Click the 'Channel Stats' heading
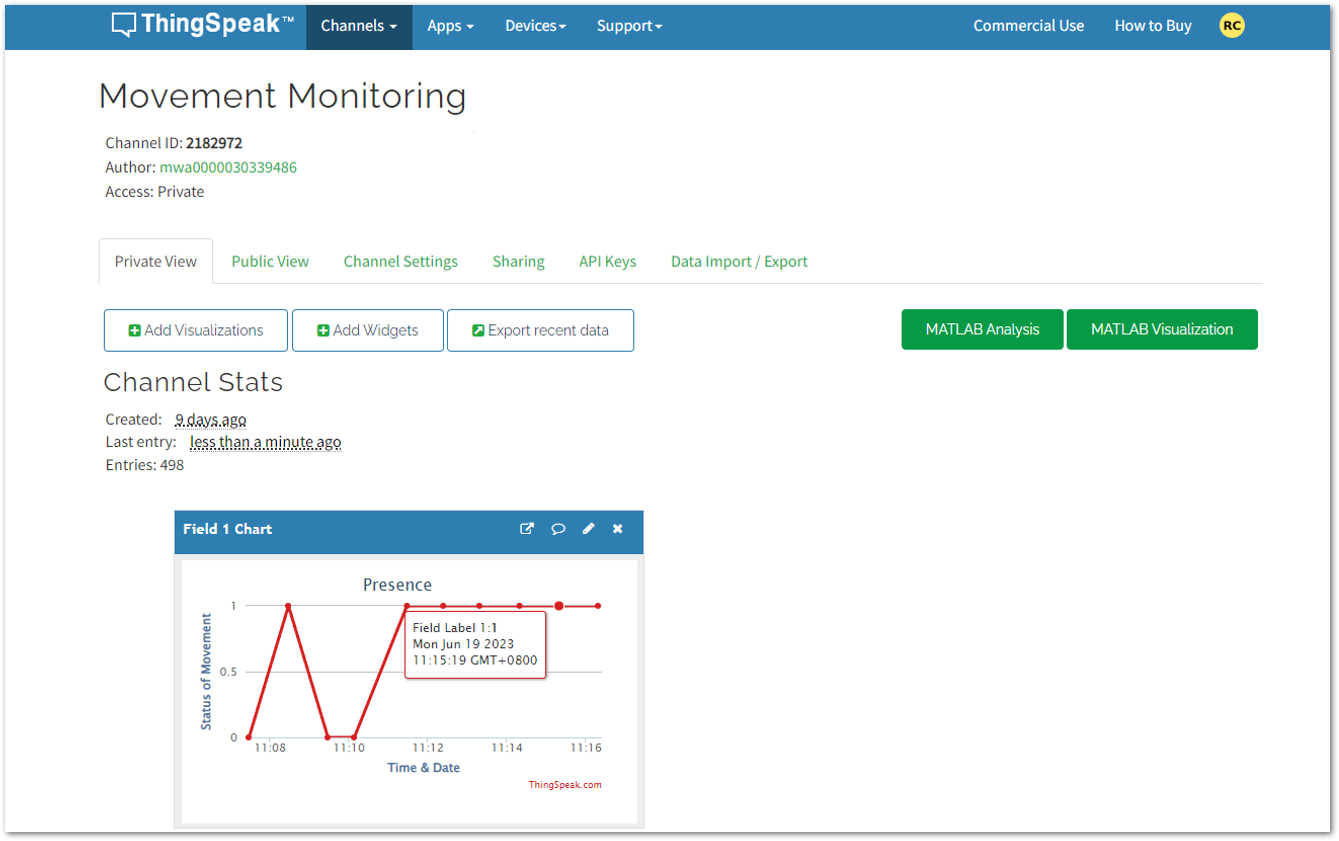Viewport: 1339px width, 841px height. pyautogui.click(x=193, y=383)
